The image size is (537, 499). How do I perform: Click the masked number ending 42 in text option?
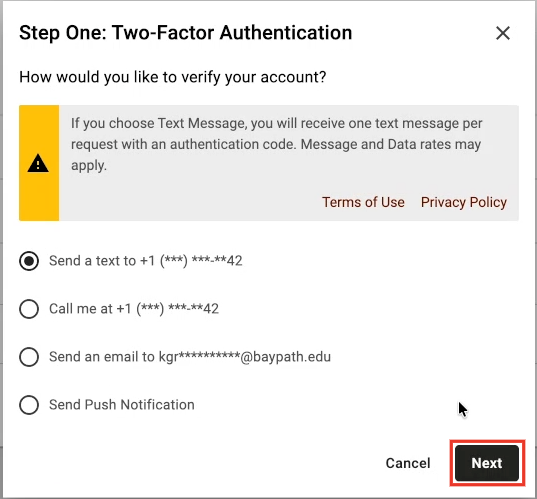click(201, 261)
